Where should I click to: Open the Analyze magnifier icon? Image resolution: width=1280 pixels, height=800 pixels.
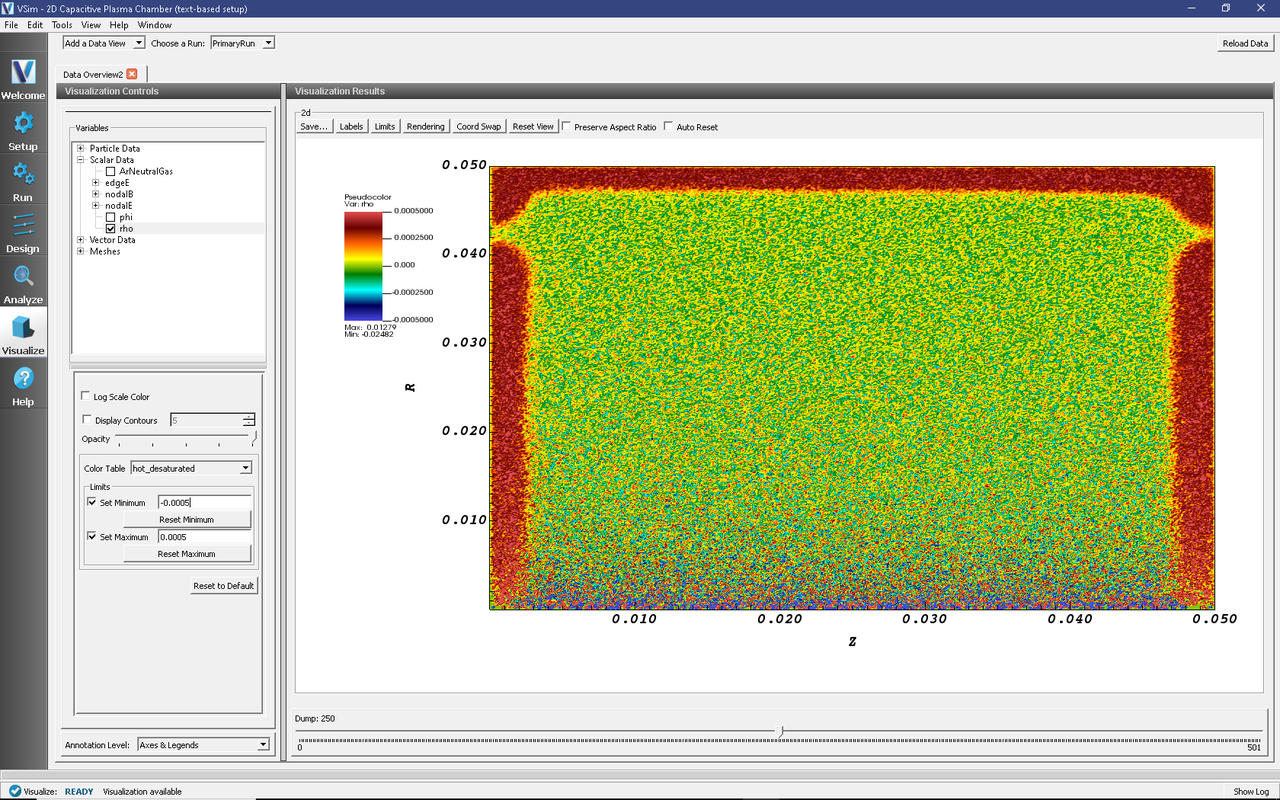point(23,276)
